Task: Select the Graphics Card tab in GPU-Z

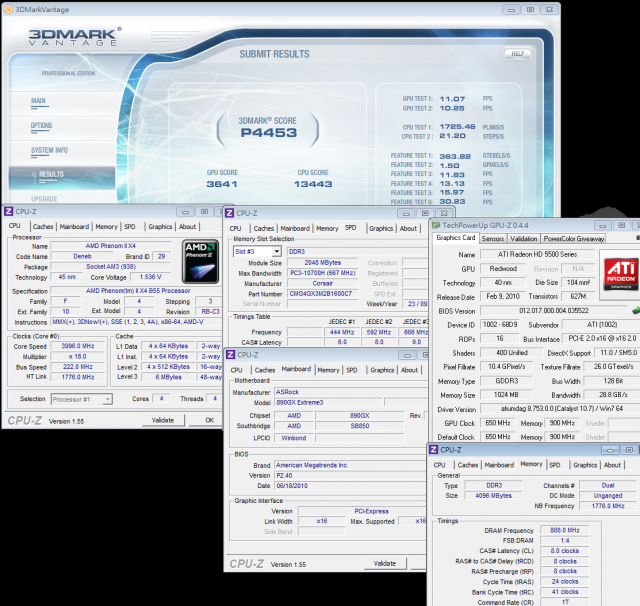Action: (x=456, y=238)
